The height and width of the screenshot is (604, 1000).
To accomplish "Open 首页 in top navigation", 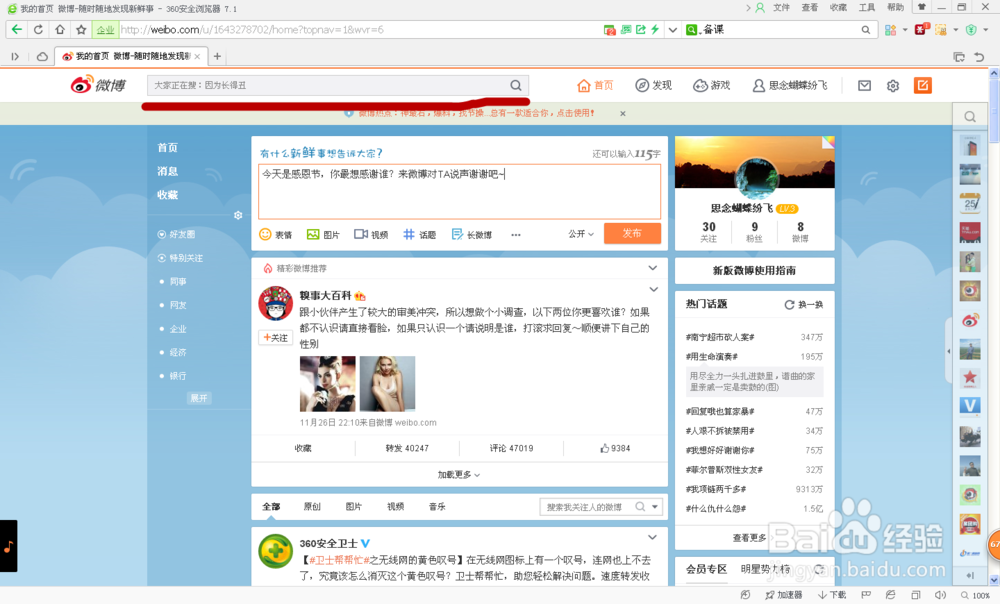I will 595,85.
